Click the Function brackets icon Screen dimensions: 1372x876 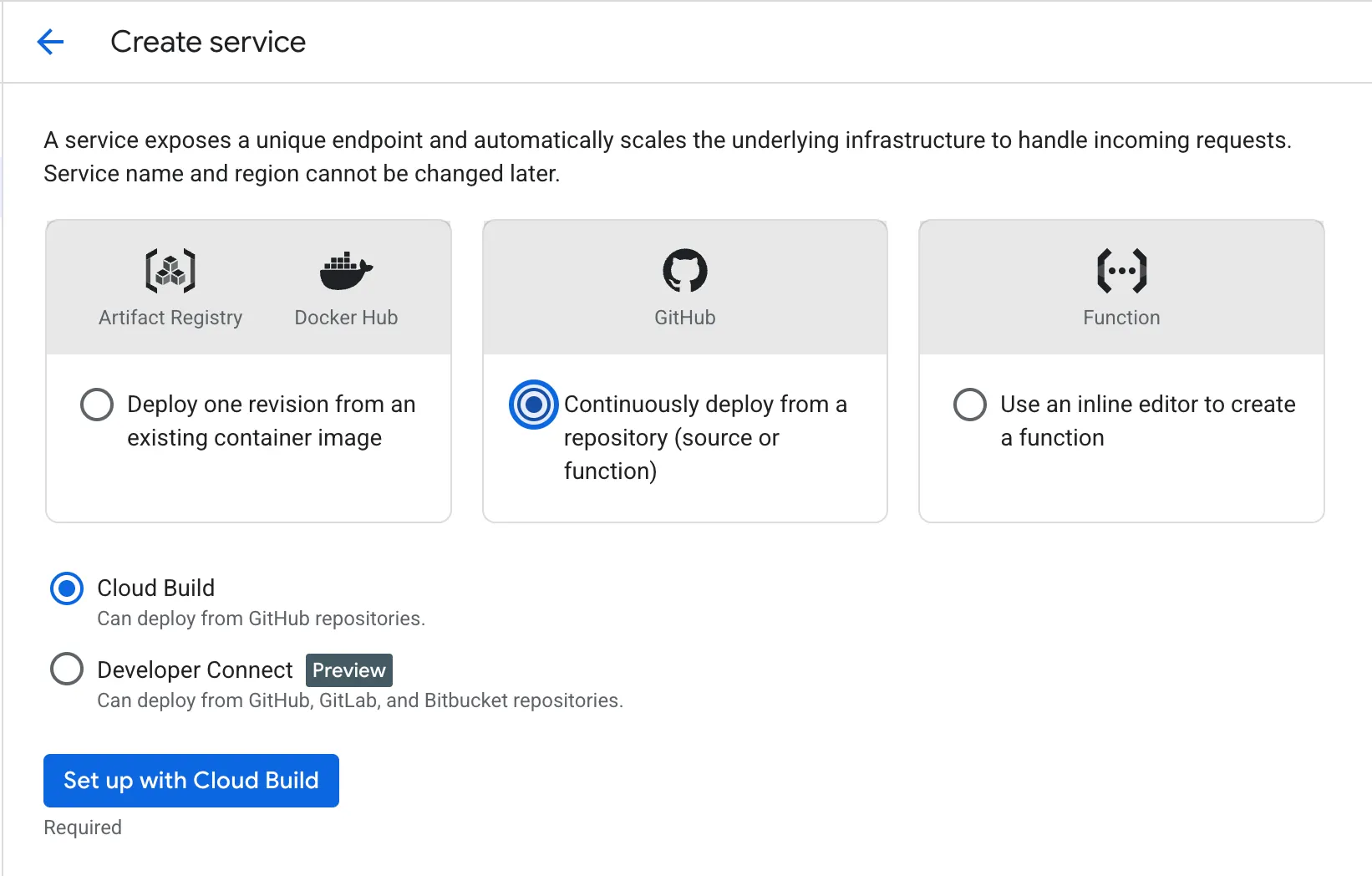point(1120,269)
